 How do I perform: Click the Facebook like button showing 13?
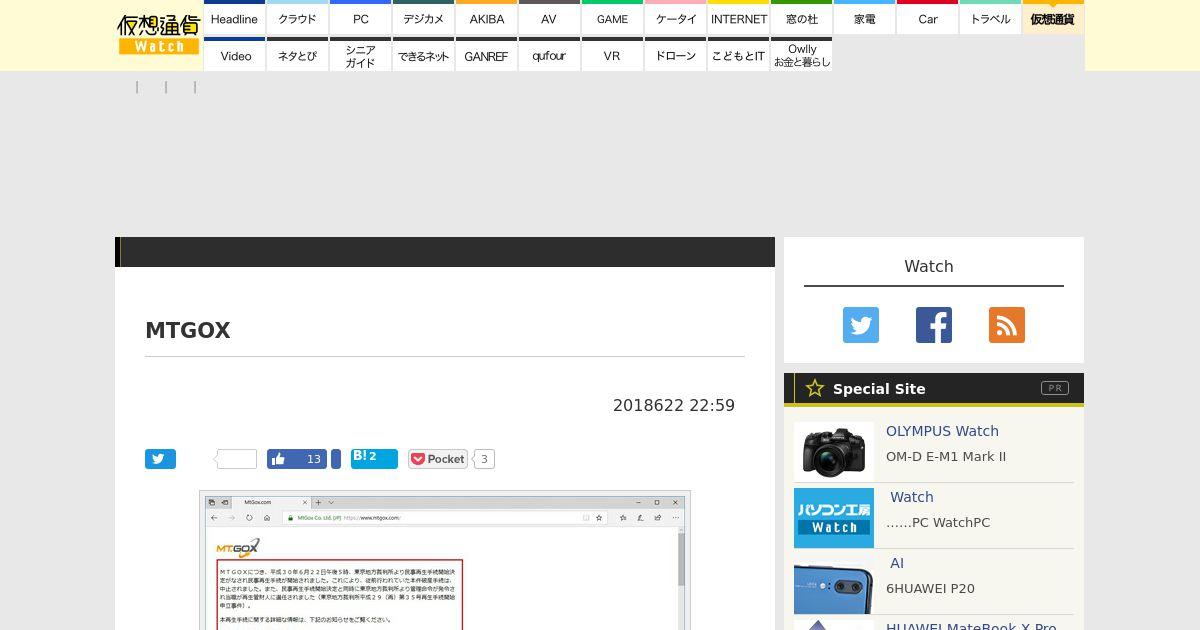tap(297, 459)
